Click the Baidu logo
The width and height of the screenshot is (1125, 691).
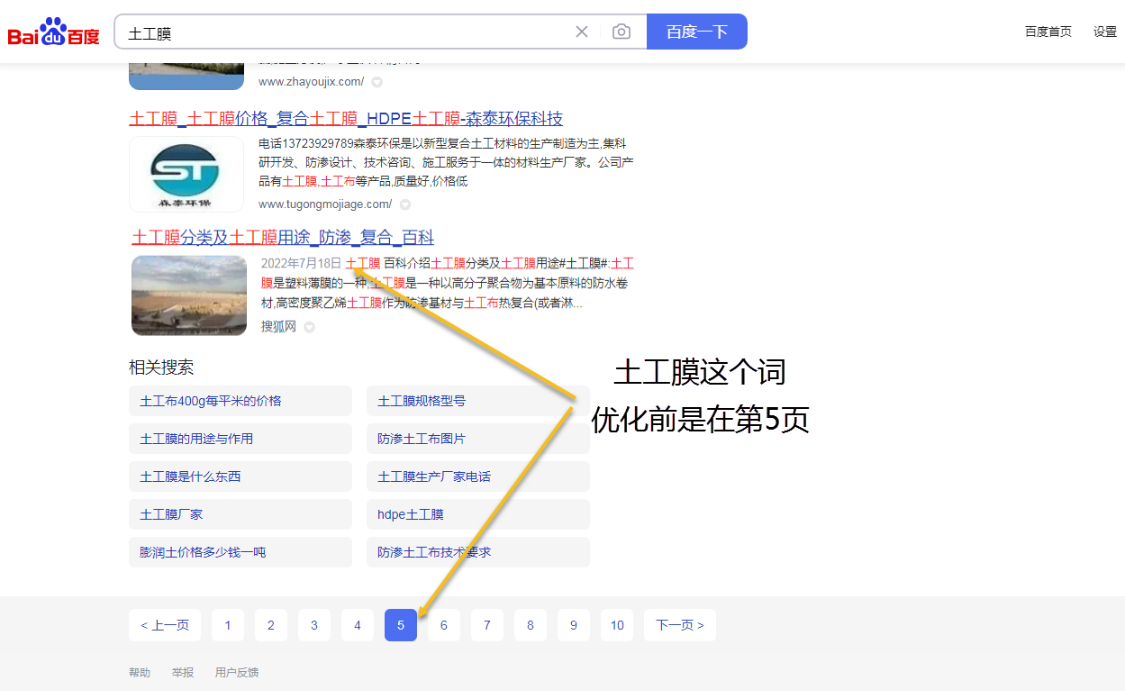pyautogui.click(x=54, y=32)
